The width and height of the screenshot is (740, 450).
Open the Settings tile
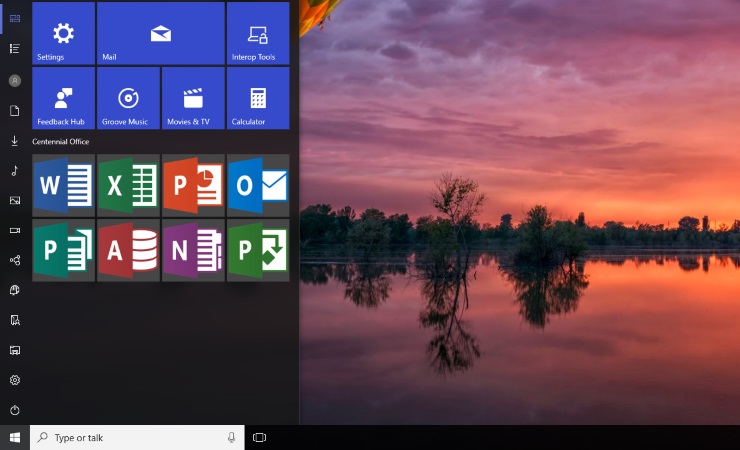pyautogui.click(x=63, y=33)
